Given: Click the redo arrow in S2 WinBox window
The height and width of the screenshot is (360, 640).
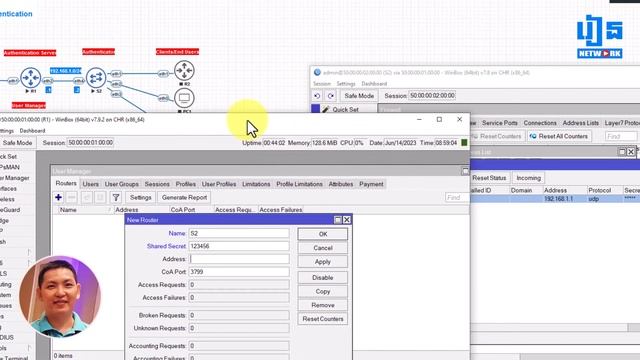Looking at the screenshot, I should [331, 96].
